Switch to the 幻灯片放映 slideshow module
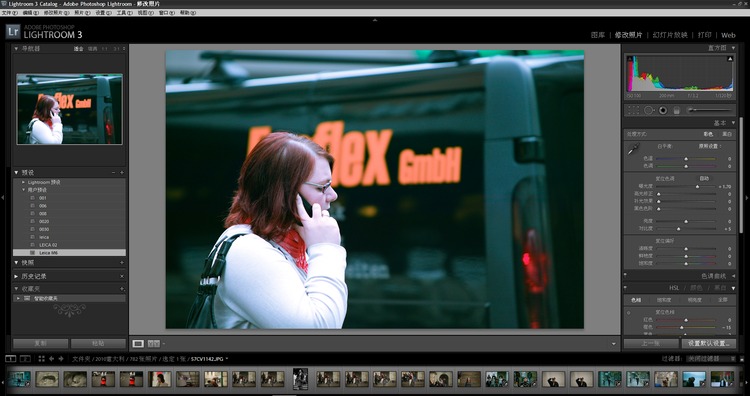 click(670, 35)
